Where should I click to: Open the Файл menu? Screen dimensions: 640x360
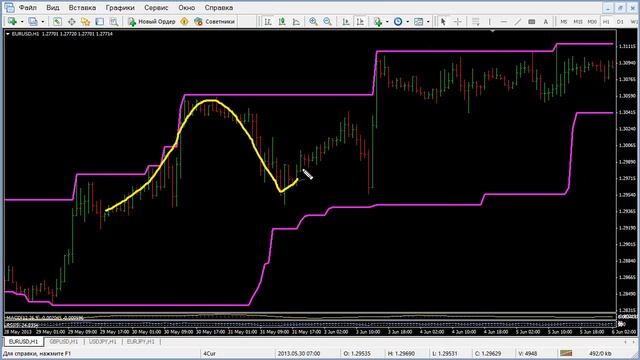click(28, 8)
